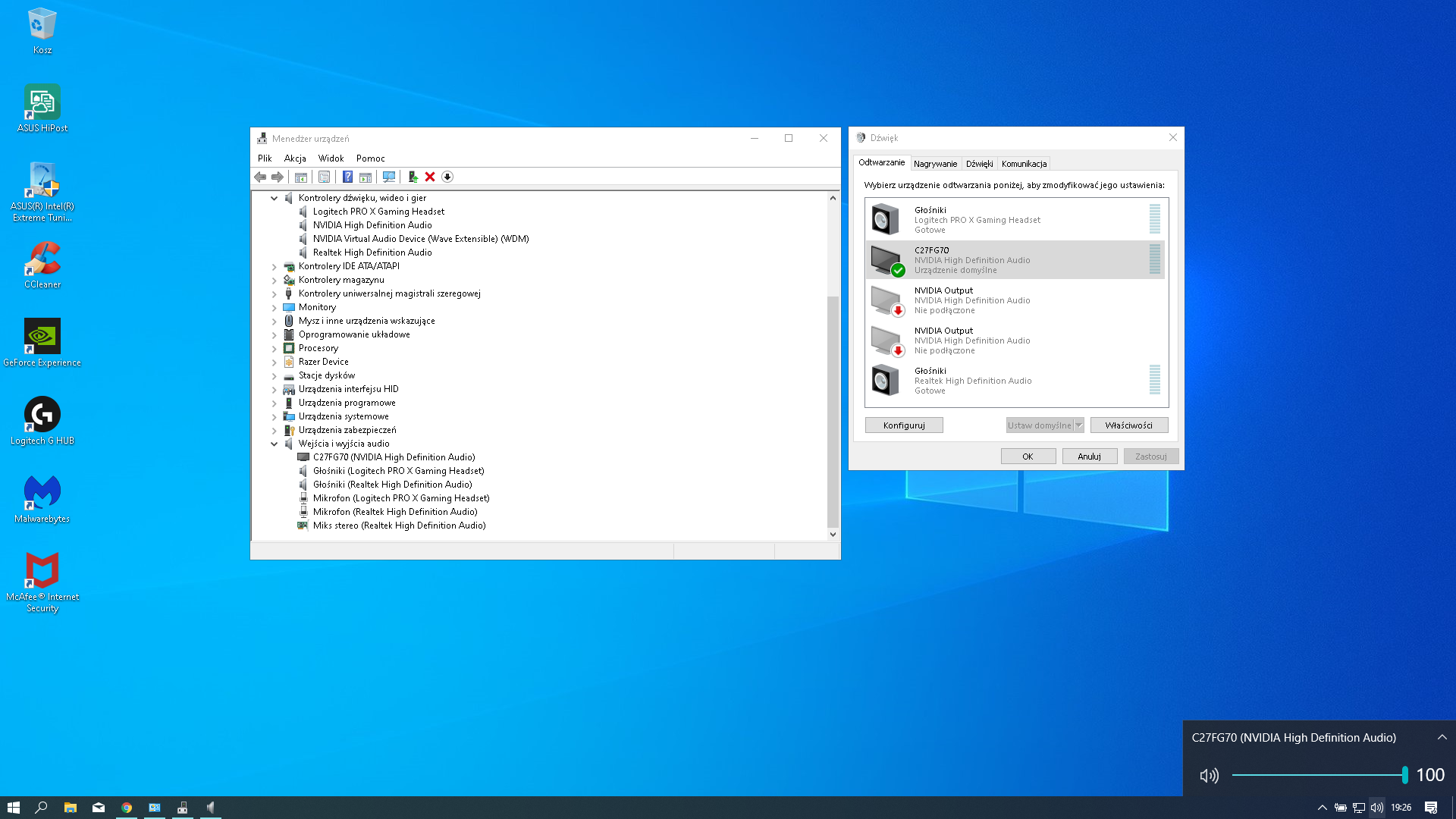The height and width of the screenshot is (819, 1456).
Task: Select the ASUS HiPost desktop shortcut
Action: [x=42, y=108]
